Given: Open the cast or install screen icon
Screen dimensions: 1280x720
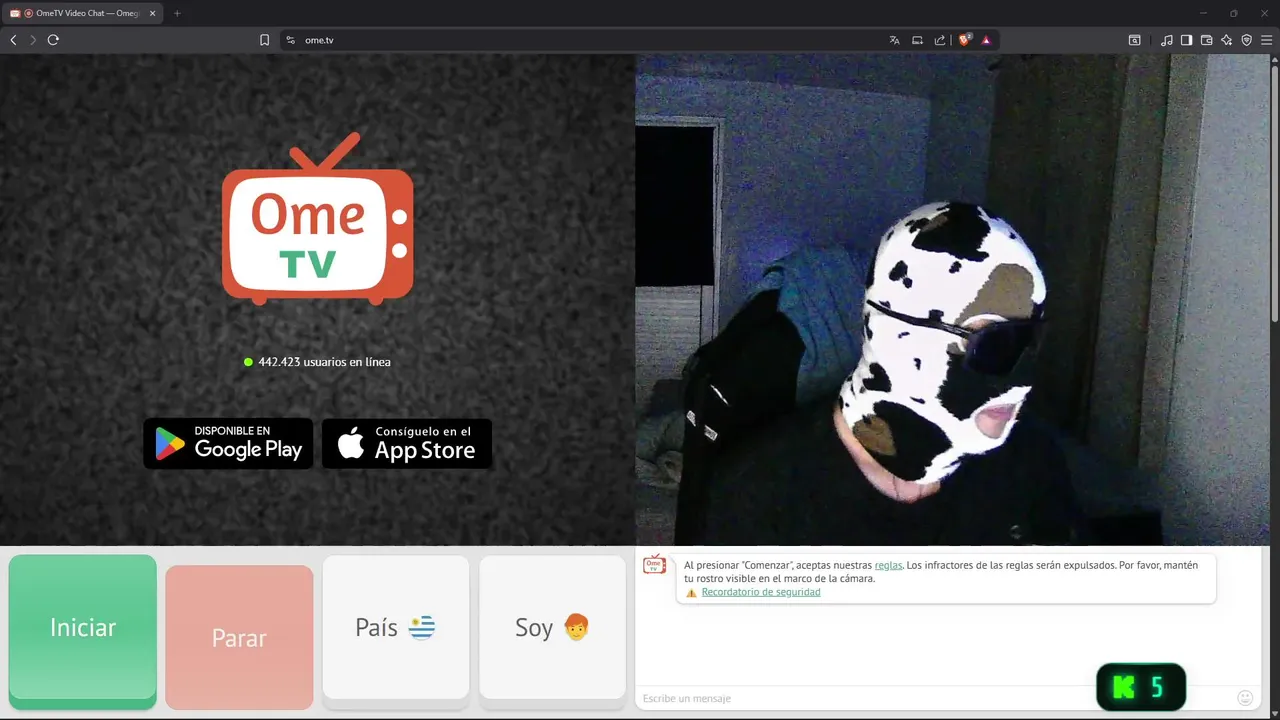Looking at the screenshot, I should (x=917, y=40).
